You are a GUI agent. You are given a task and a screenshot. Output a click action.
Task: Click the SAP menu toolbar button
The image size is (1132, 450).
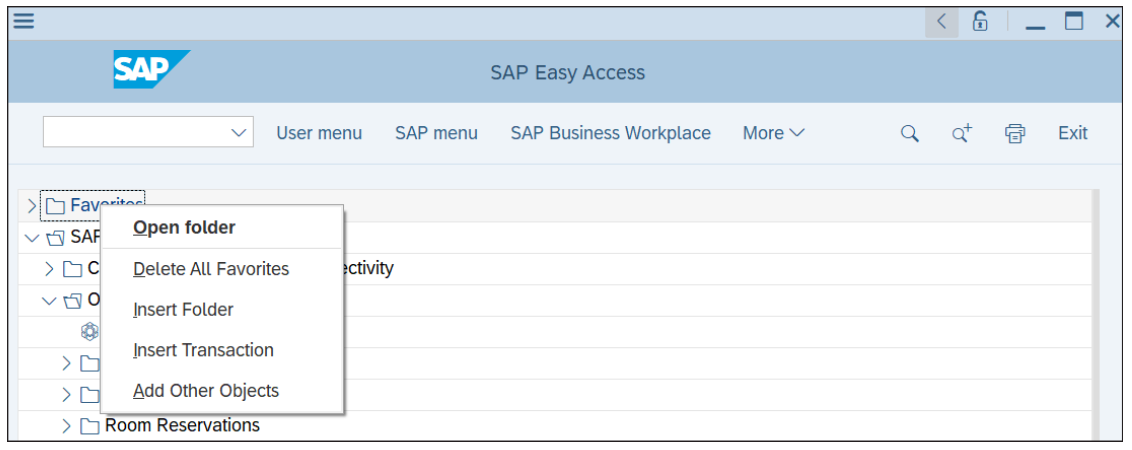click(x=436, y=133)
